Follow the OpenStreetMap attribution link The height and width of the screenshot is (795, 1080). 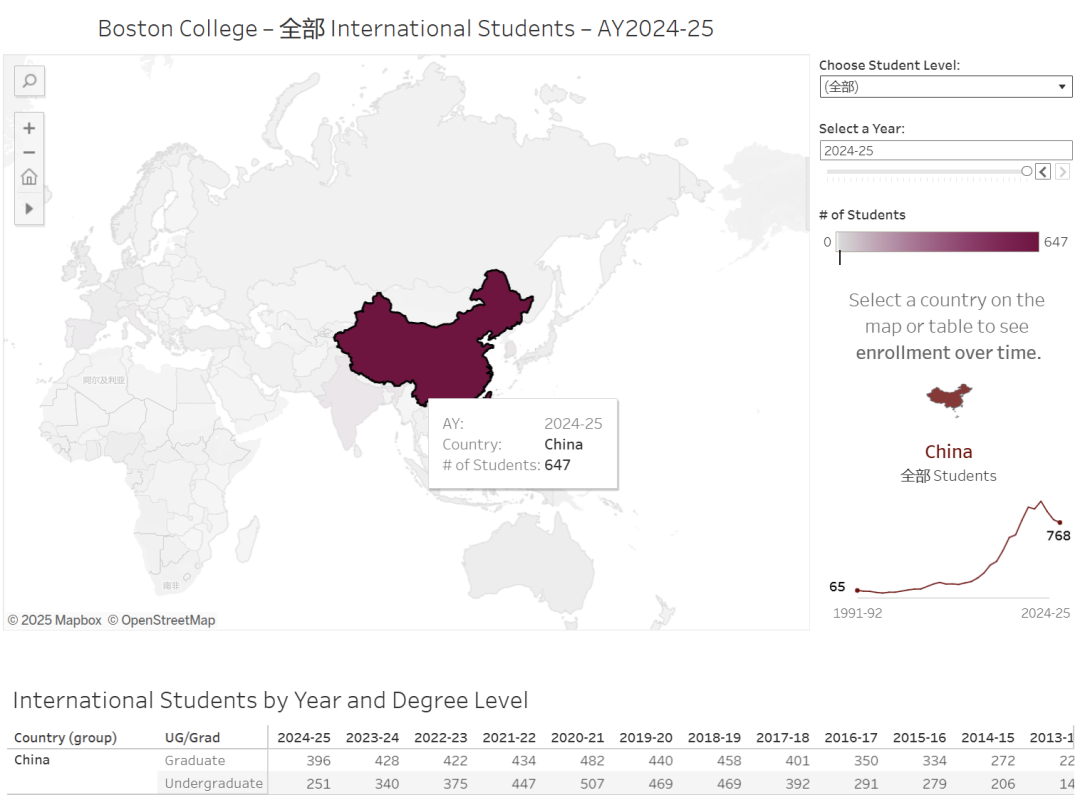point(160,619)
